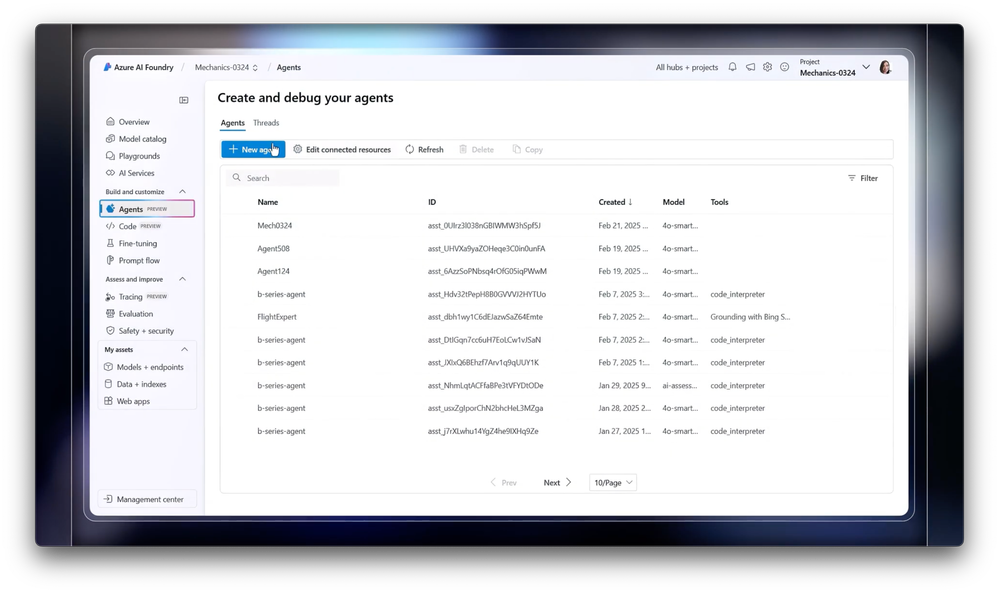Screen dimensions: 999x593
Task: Open the notifications bell icon
Action: 733,67
